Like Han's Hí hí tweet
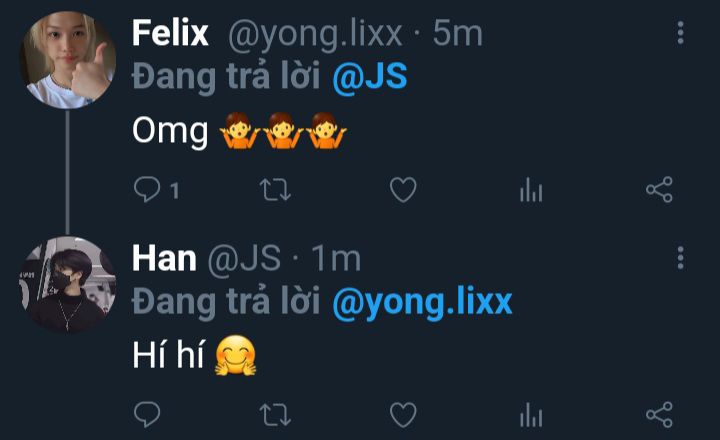 (403, 415)
